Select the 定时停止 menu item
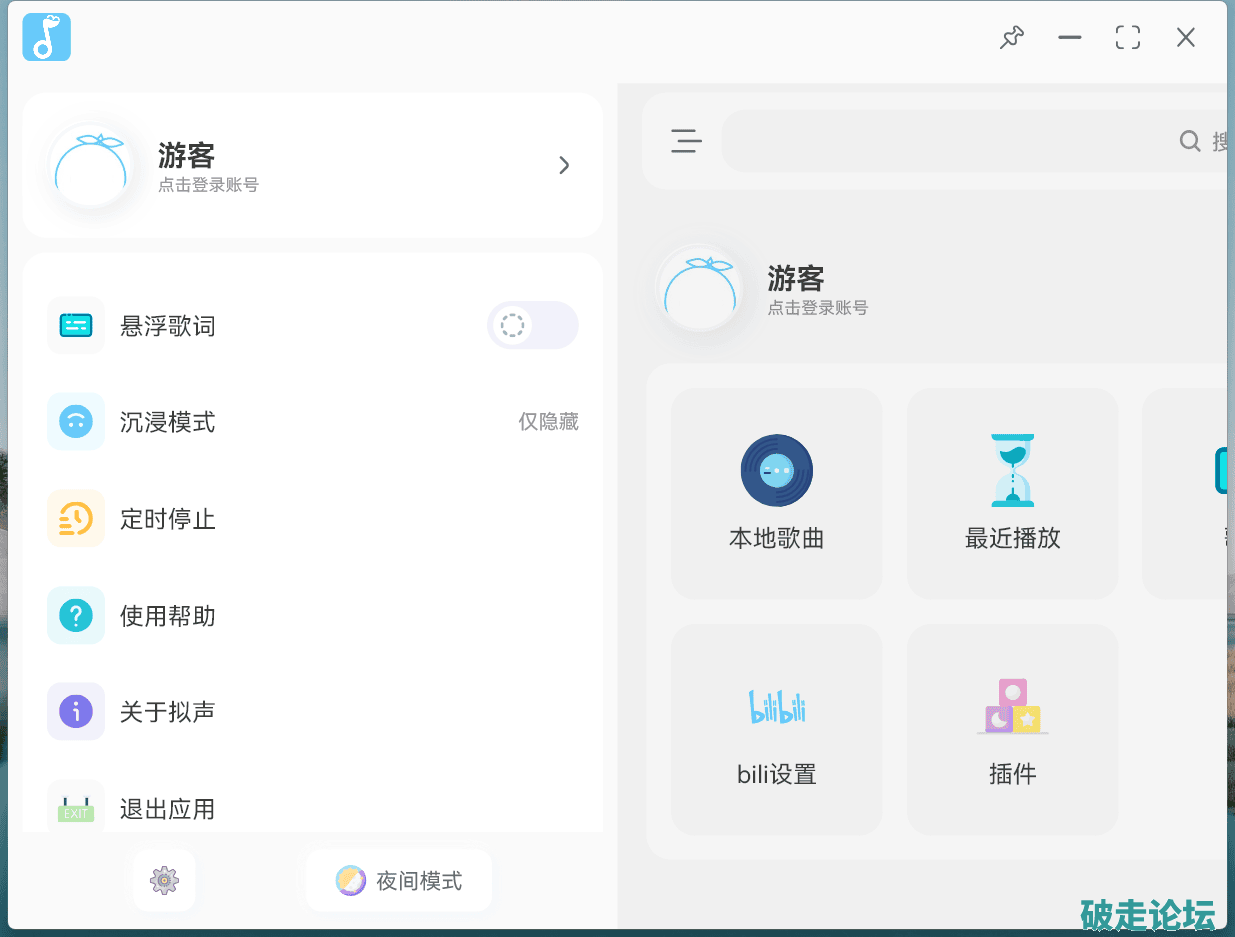1235x937 pixels. point(168,519)
